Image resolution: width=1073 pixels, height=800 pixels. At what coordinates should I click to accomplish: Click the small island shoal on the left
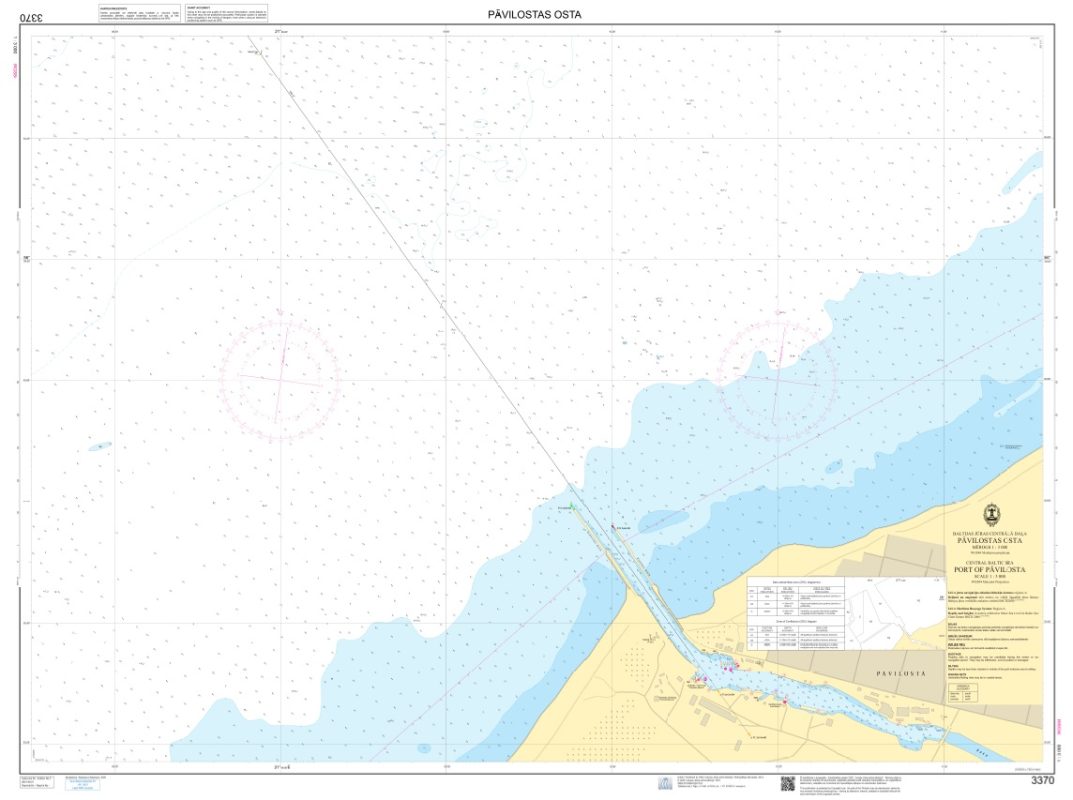pos(100,446)
